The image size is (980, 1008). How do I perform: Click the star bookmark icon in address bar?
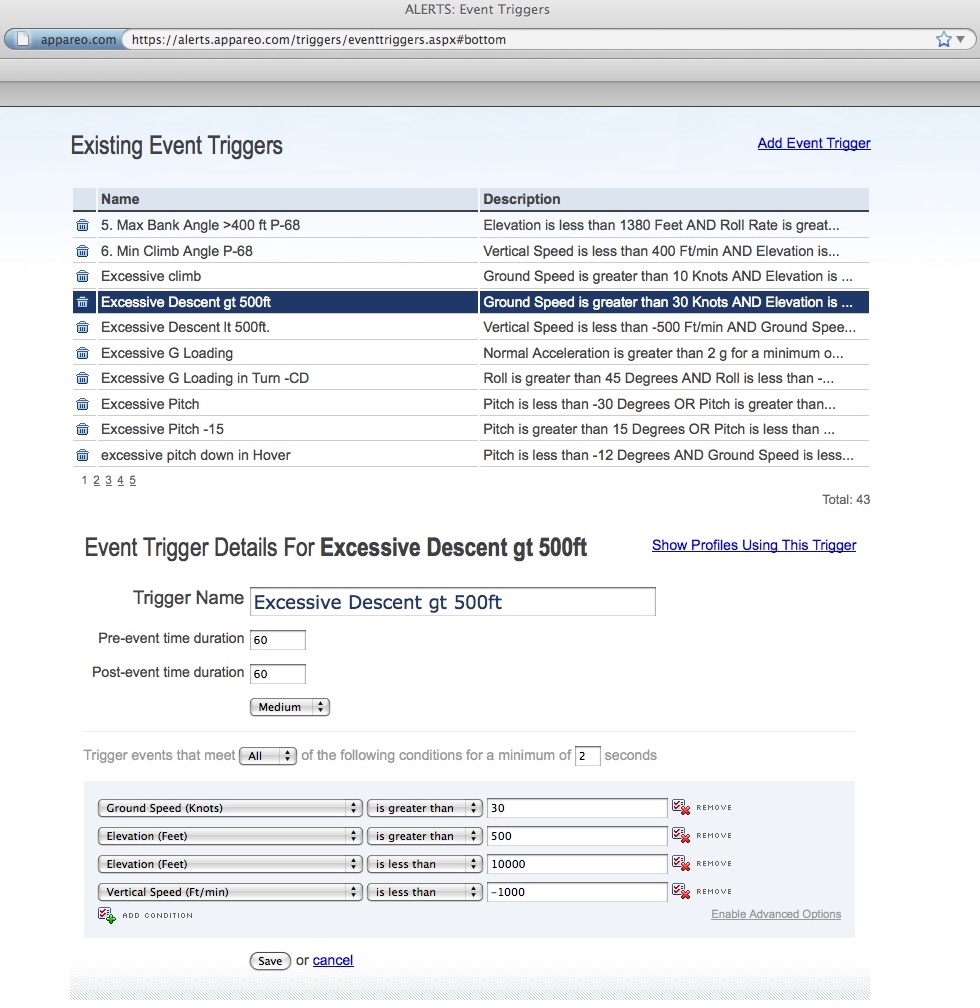[941, 40]
